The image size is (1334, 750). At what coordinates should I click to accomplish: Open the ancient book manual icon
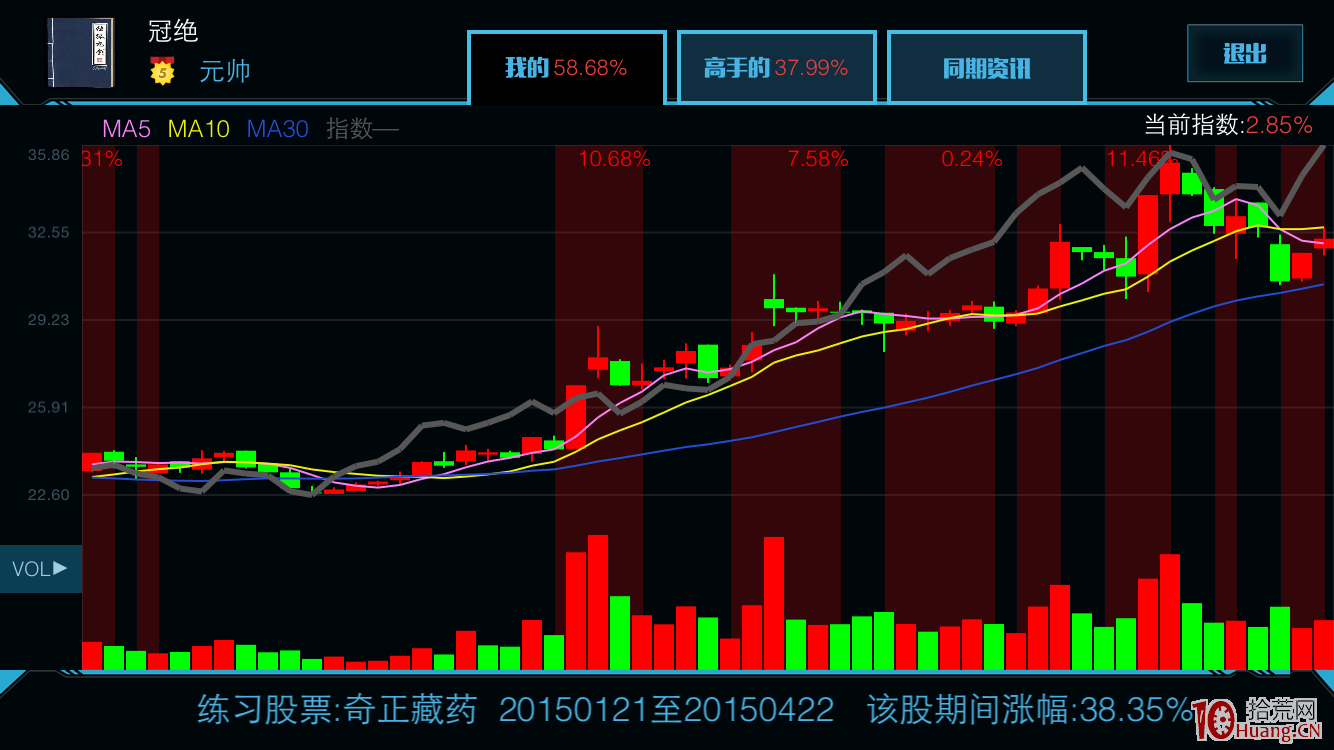pyautogui.click(x=82, y=52)
